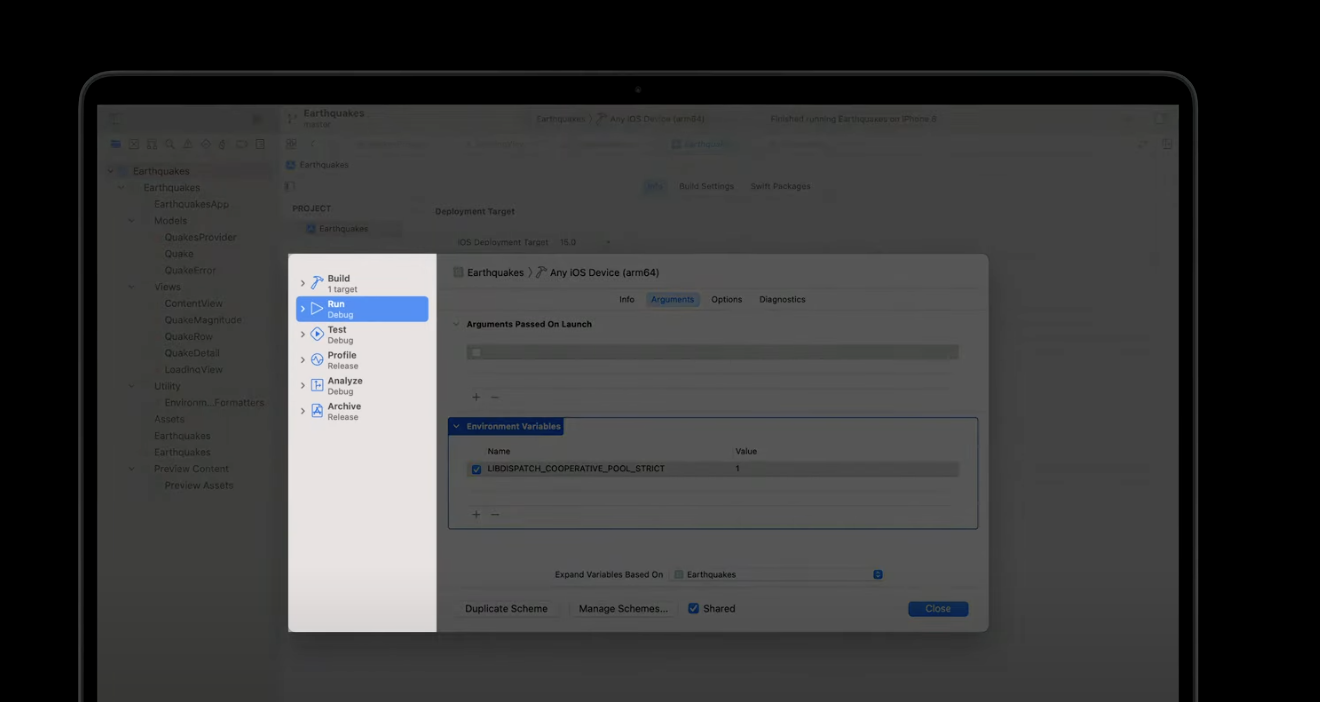Expand the Run action chevron
The width and height of the screenshot is (1320, 702).
(x=303, y=309)
